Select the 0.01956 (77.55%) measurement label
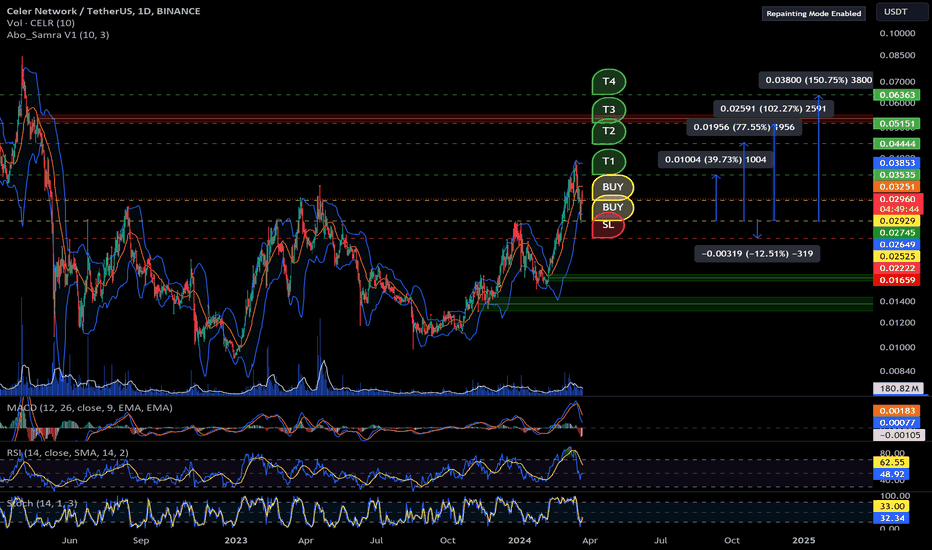Viewport: 932px width, 550px height. pyautogui.click(x=744, y=127)
